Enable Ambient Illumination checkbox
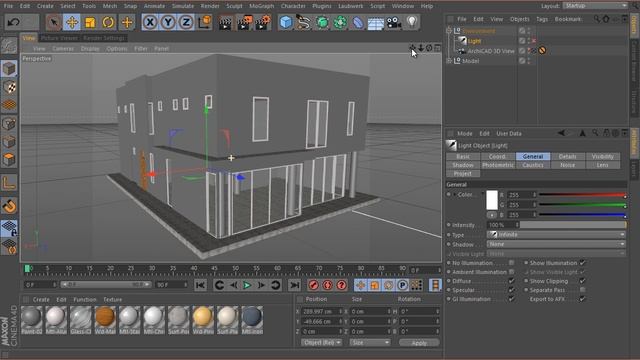The width and height of the screenshot is (640, 360). click(x=511, y=272)
